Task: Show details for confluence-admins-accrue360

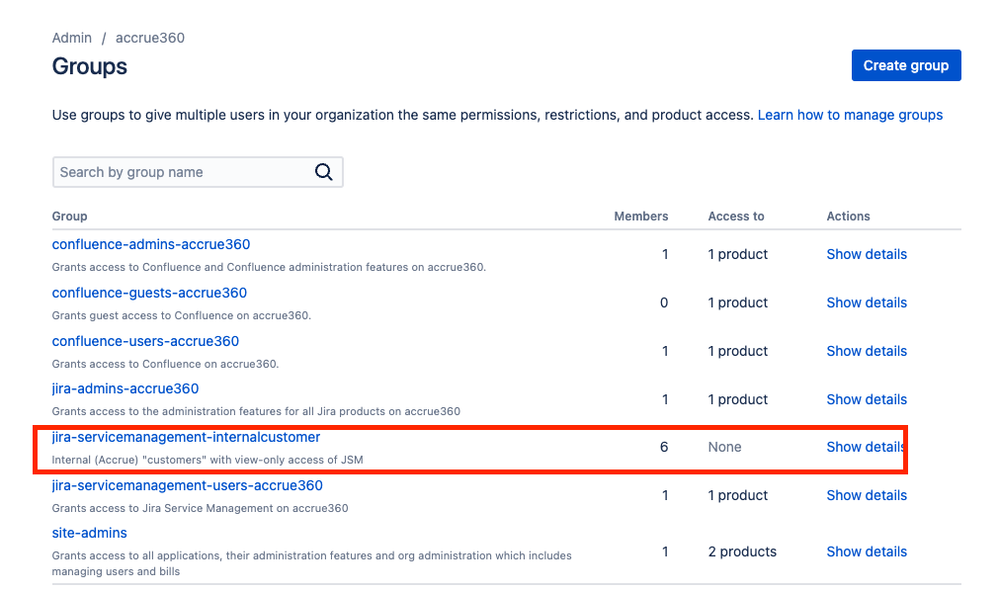Action: pos(866,254)
